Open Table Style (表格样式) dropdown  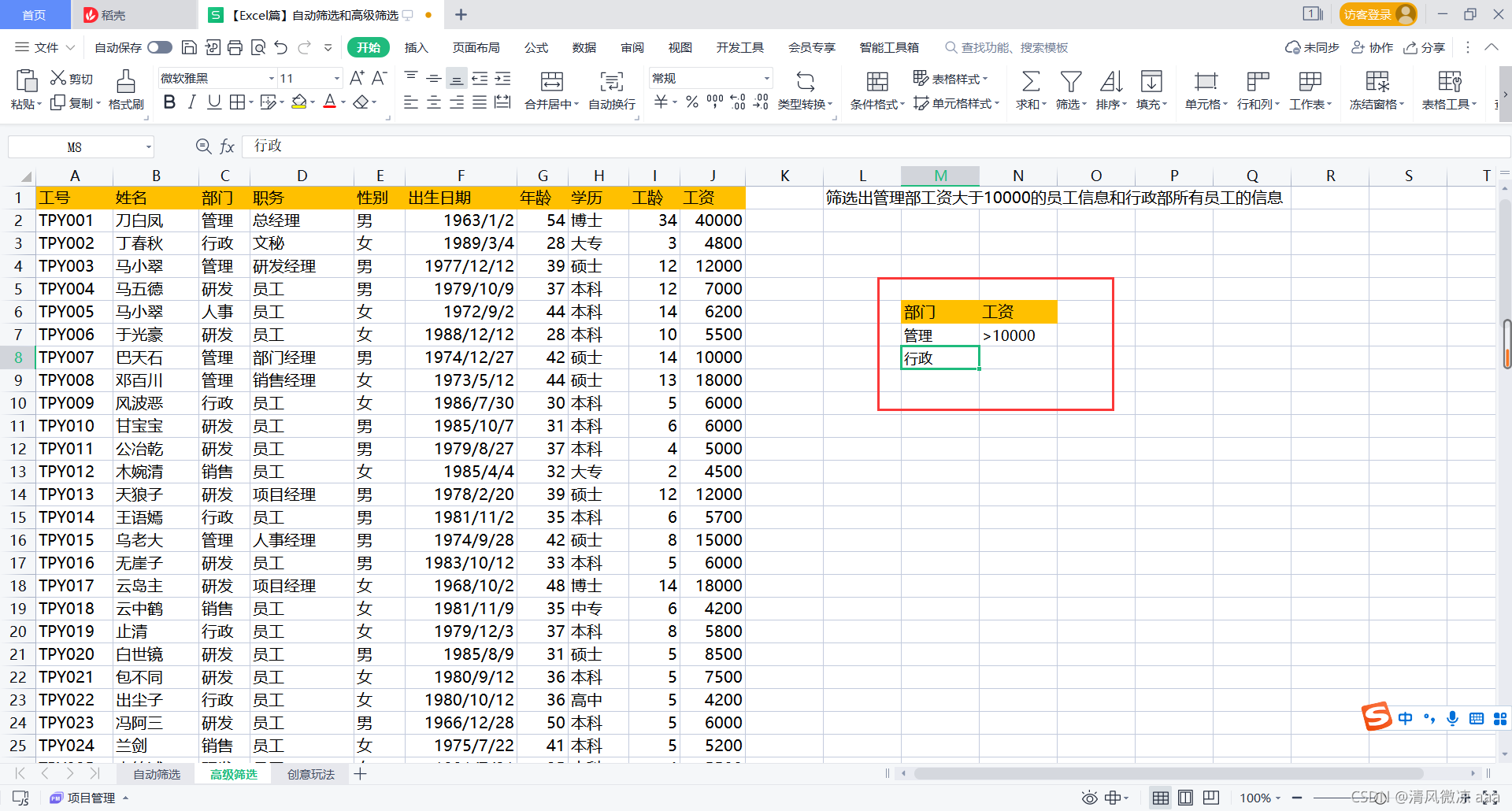[x=950, y=78]
